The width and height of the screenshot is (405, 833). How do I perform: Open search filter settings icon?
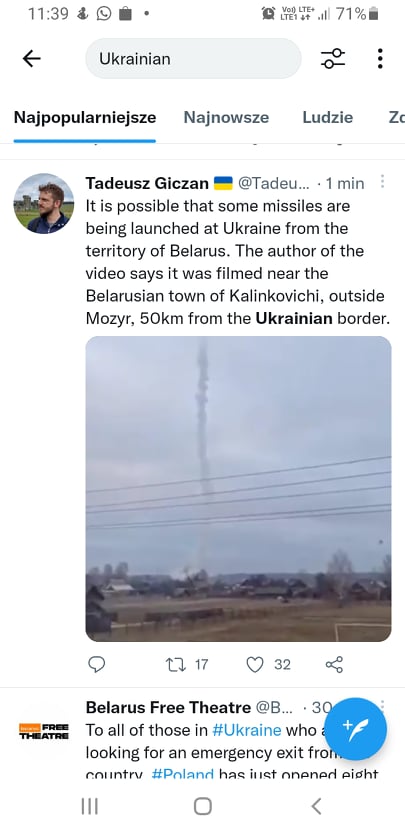click(333, 58)
